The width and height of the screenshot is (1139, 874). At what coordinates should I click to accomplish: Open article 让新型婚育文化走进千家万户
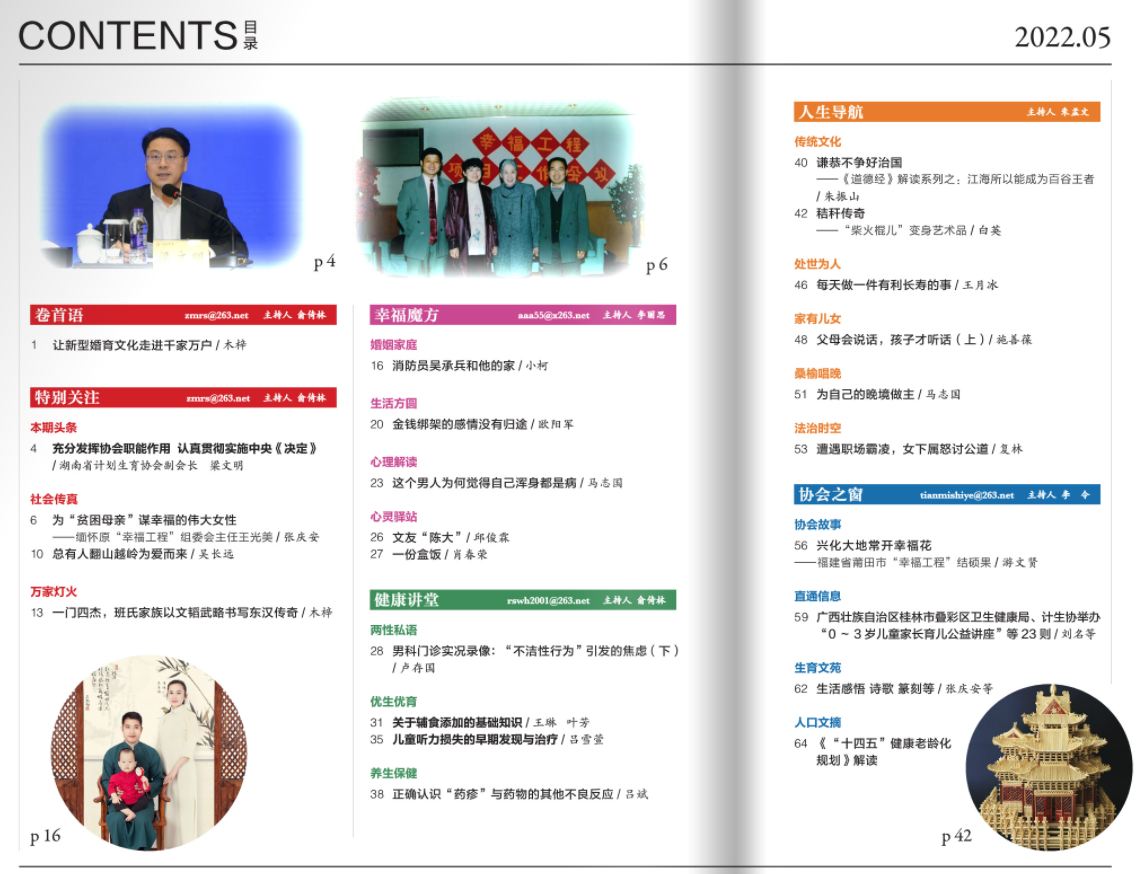point(132,345)
